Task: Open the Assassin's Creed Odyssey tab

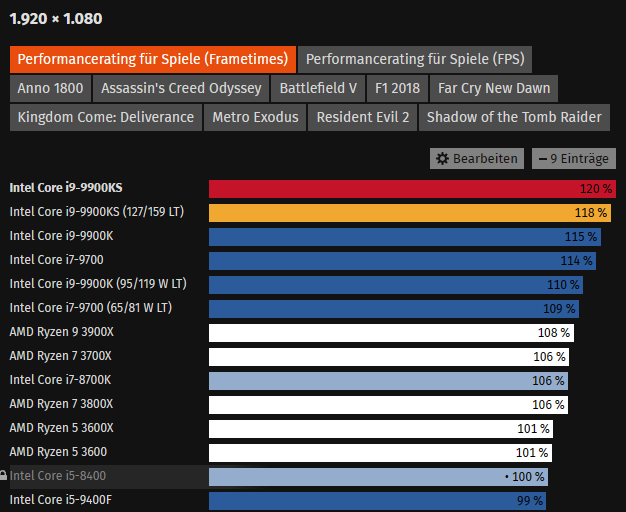Action: click(181, 88)
